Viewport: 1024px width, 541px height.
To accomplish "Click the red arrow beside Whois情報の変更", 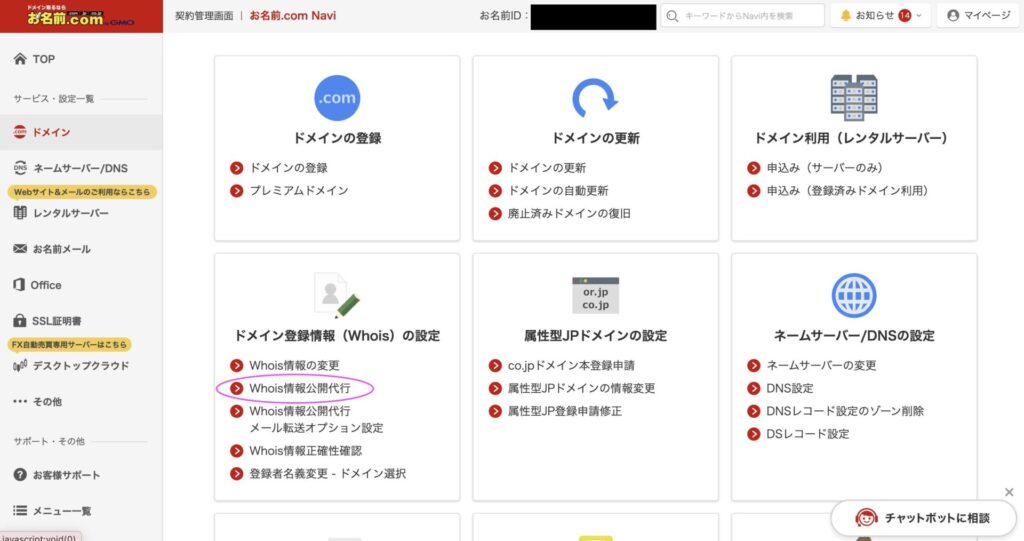I will (236, 365).
